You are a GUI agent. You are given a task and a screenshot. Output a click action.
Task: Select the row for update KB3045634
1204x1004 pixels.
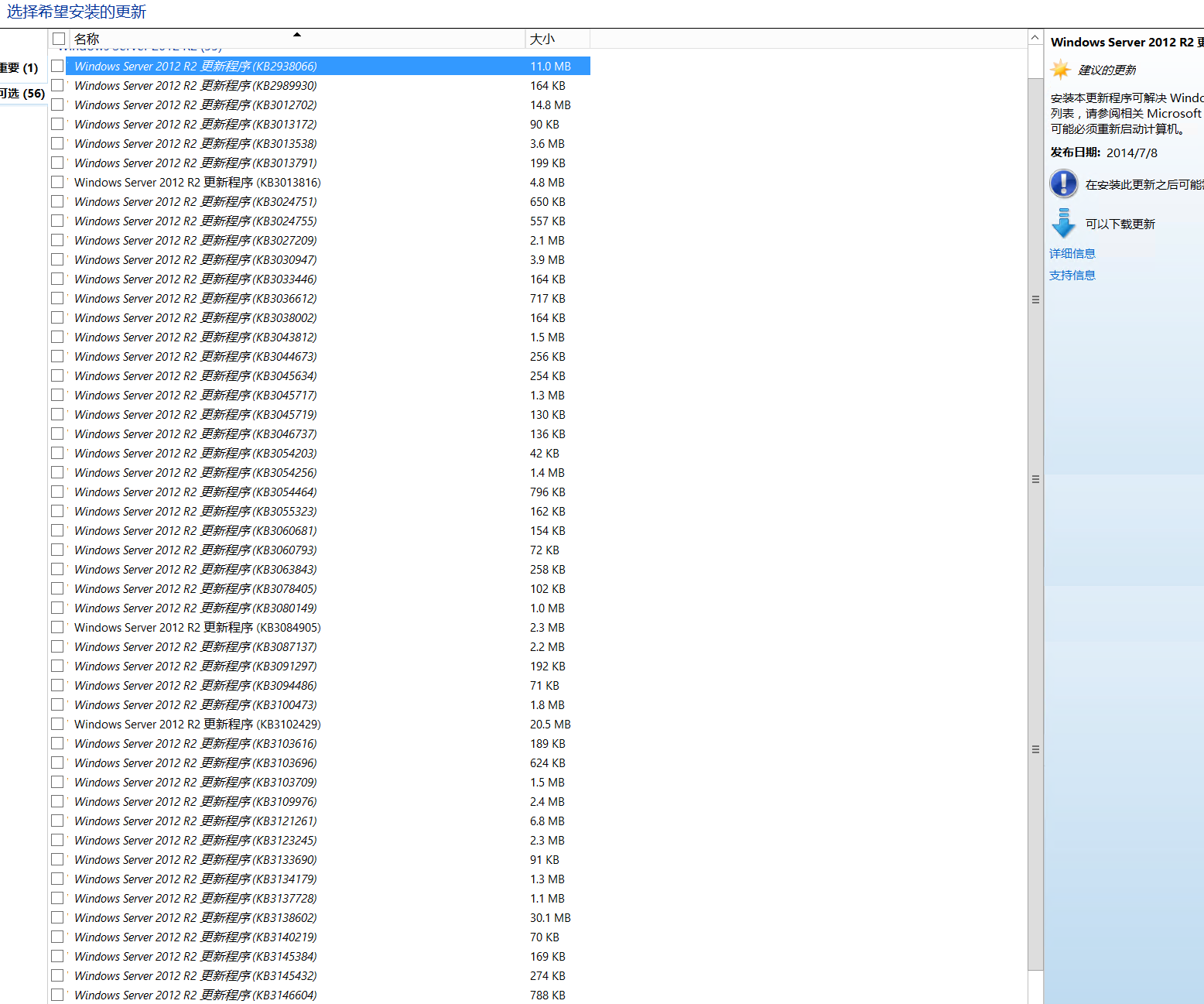point(320,375)
